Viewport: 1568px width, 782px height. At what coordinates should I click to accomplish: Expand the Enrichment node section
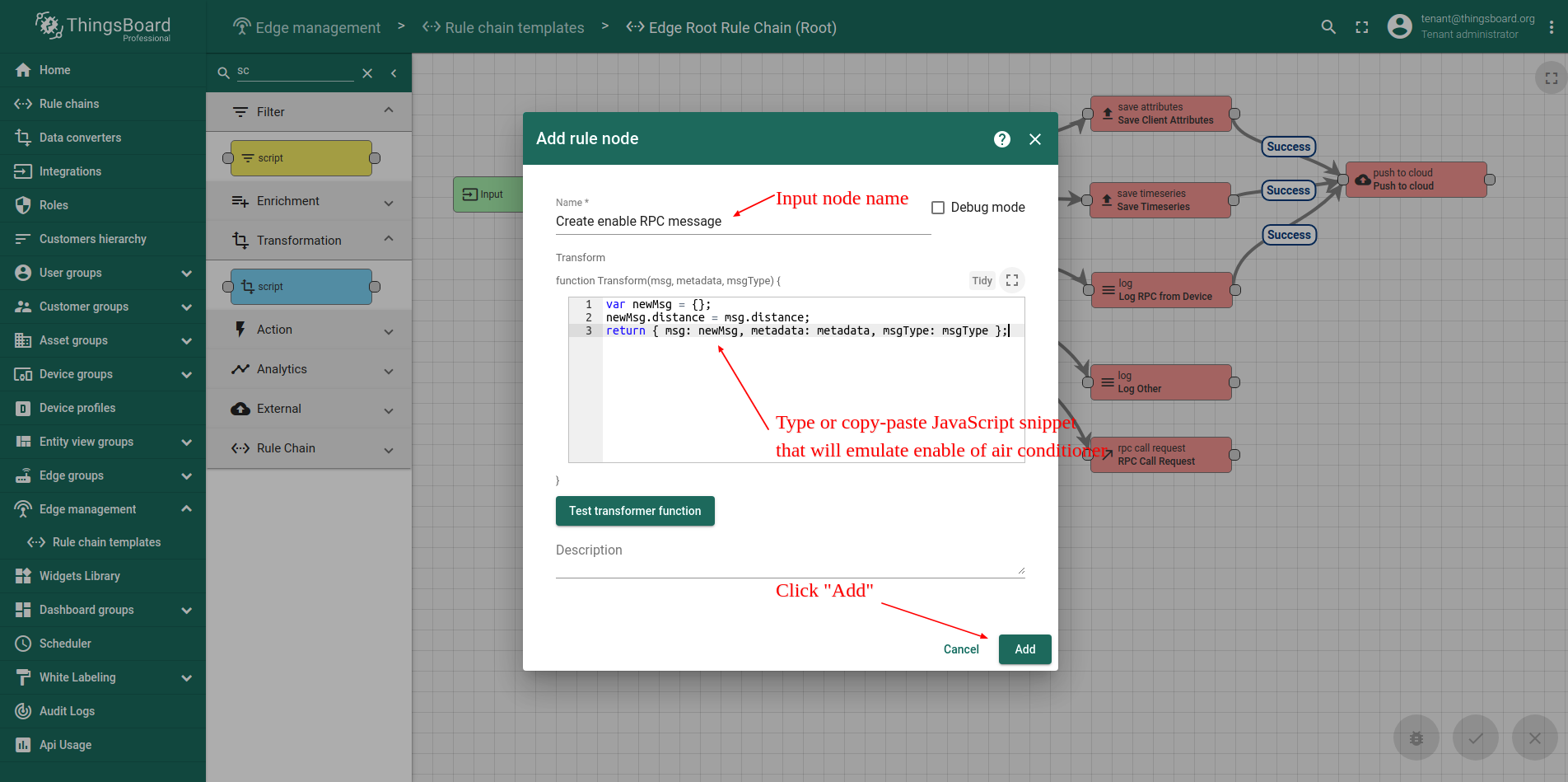389,202
